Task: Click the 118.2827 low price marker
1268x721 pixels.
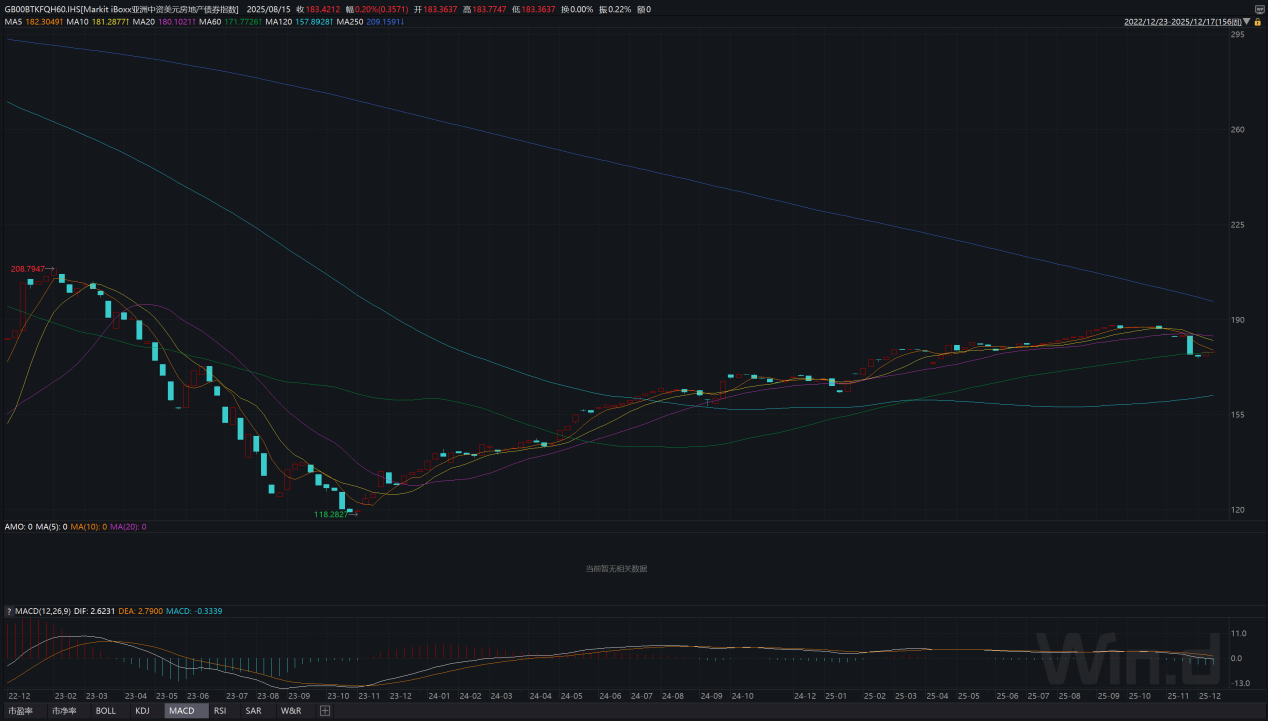Action: pyautogui.click(x=335, y=514)
